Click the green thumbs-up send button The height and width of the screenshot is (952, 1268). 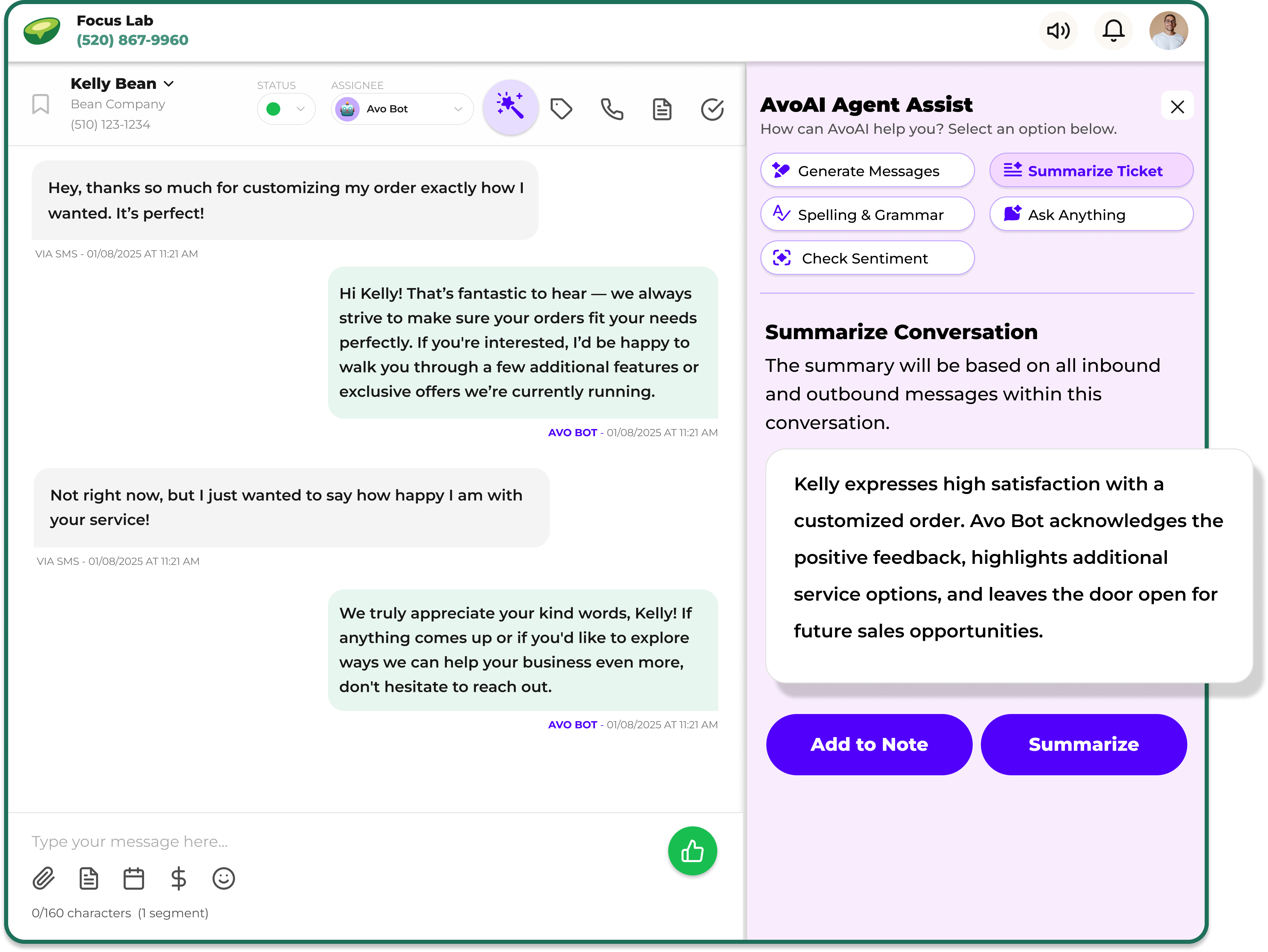click(692, 851)
